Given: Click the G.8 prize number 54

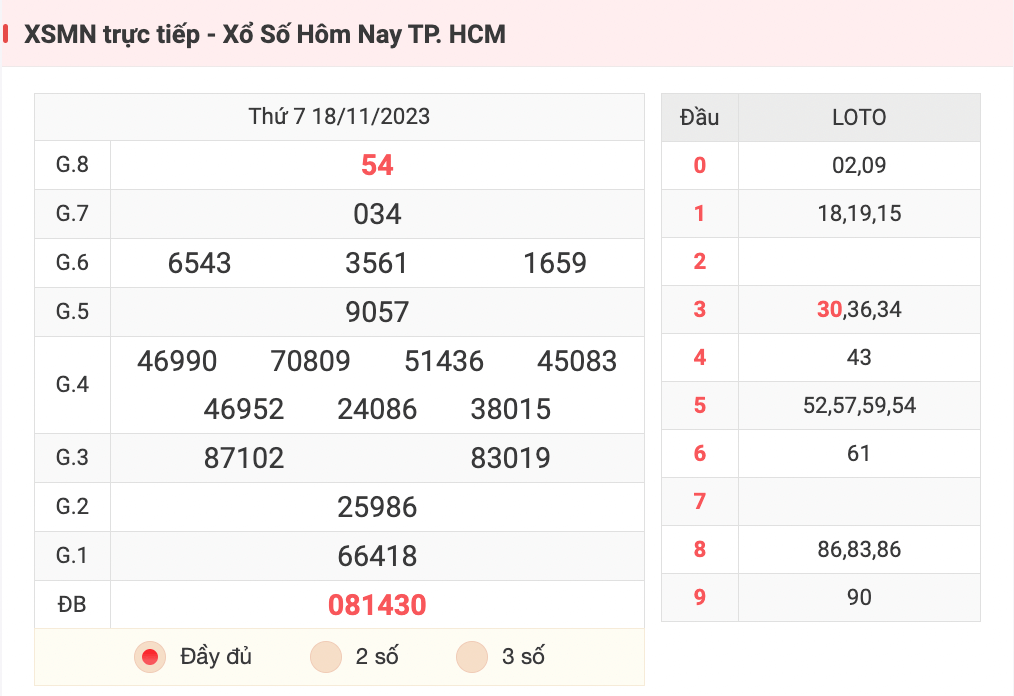Looking at the screenshot, I should 377,166.
